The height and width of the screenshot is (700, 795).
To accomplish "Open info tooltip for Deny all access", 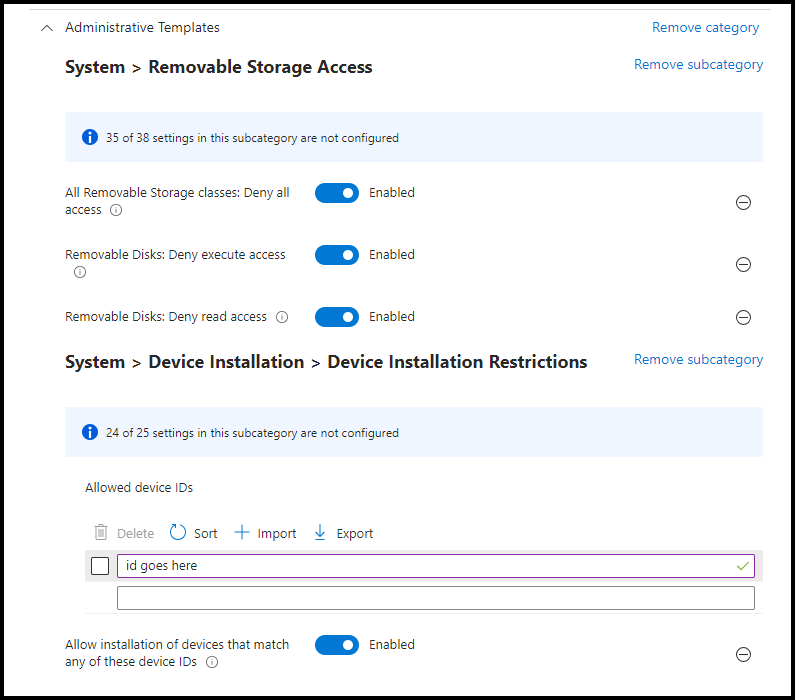I will click(116, 210).
